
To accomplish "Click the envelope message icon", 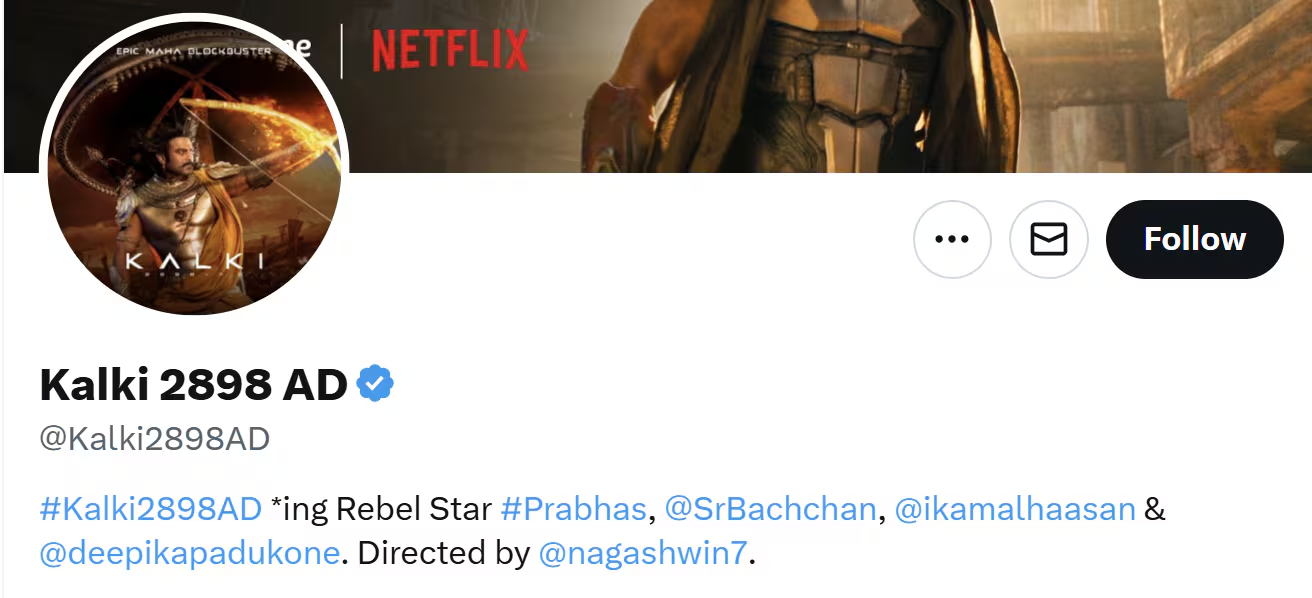I will (1048, 239).
